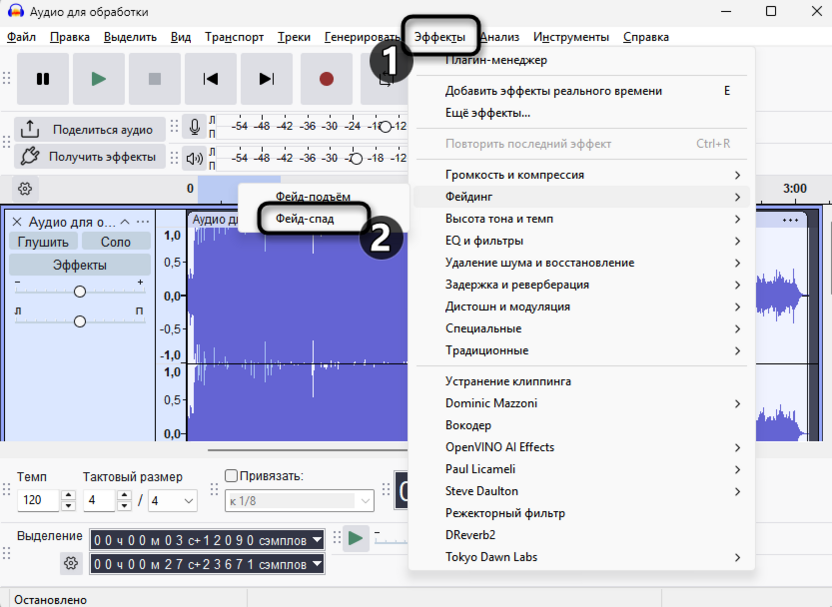
Task: Open the snap value к 1/8 dropdown
Action: click(299, 501)
